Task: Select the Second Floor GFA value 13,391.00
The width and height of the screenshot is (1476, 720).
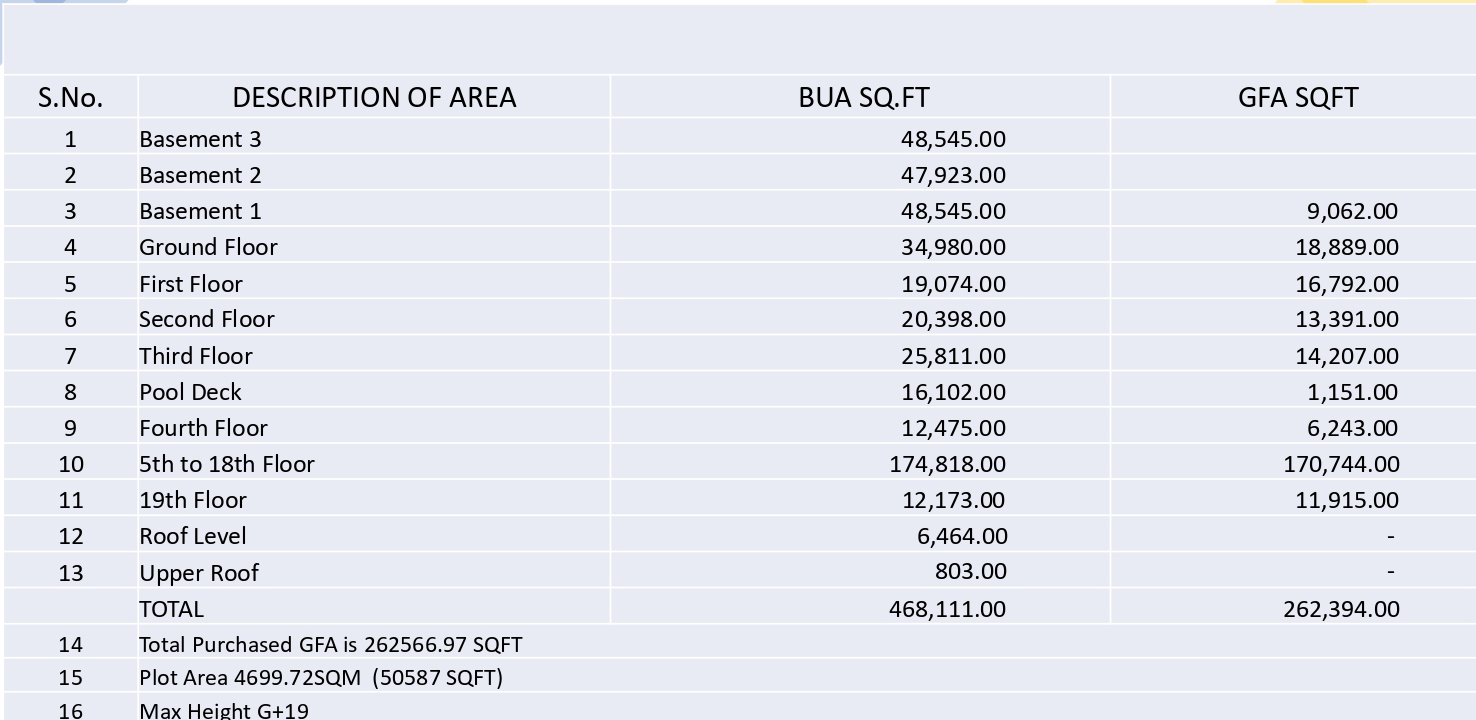Action: tap(1347, 319)
